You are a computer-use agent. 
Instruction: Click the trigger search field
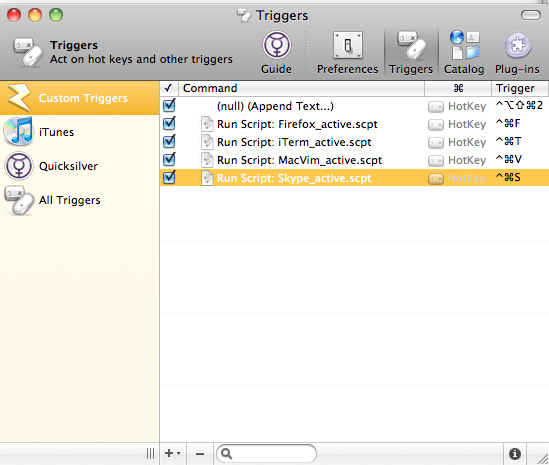(266, 454)
